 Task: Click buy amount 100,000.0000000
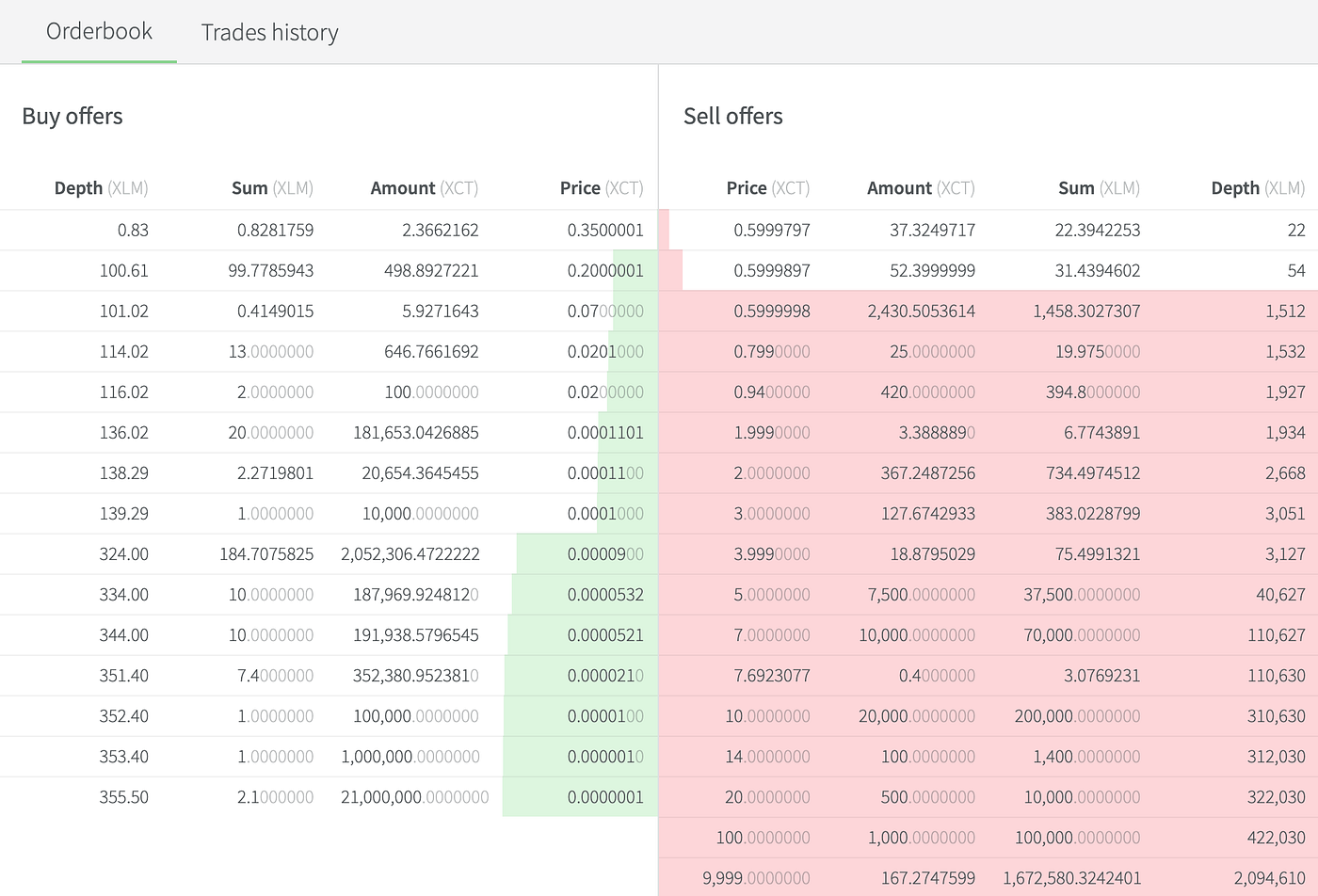pyautogui.click(x=416, y=715)
